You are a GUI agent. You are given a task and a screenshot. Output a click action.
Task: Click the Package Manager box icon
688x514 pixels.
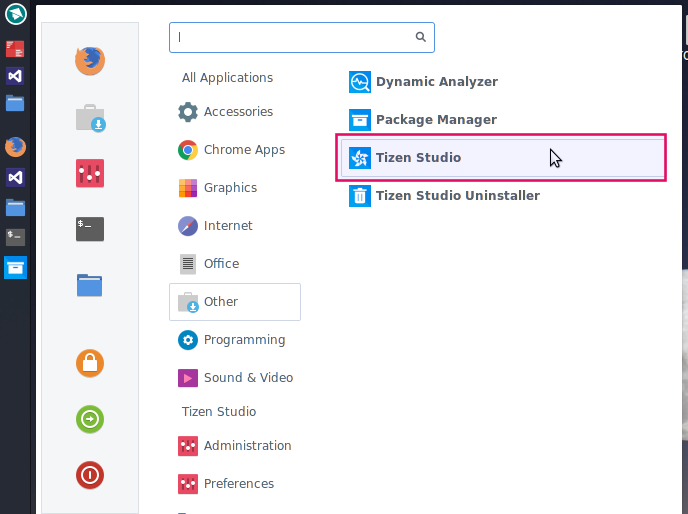tap(360, 120)
